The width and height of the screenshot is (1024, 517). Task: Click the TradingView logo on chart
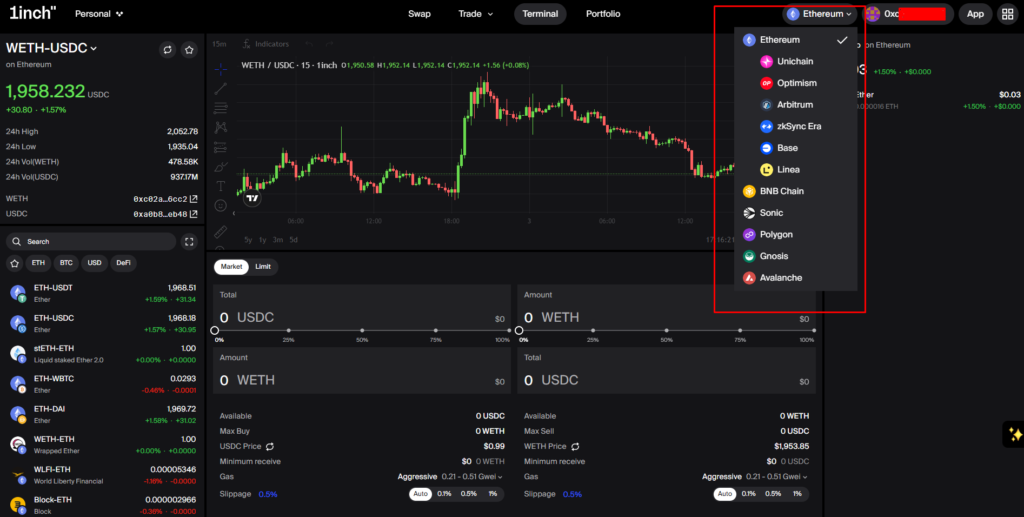point(253,198)
